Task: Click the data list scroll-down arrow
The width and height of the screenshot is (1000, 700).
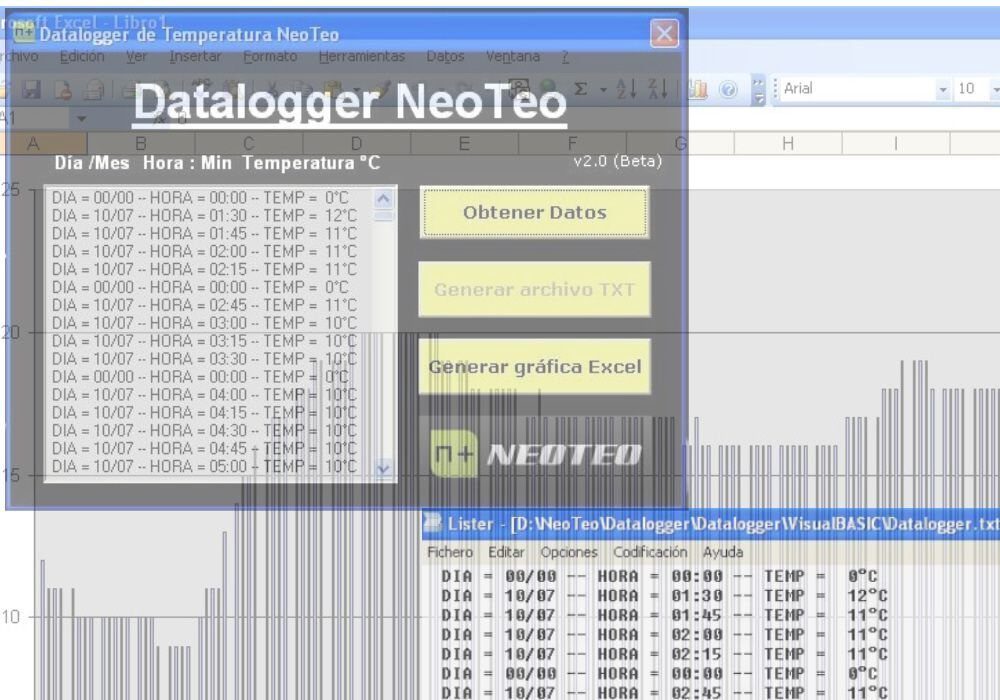Action: pos(383,469)
